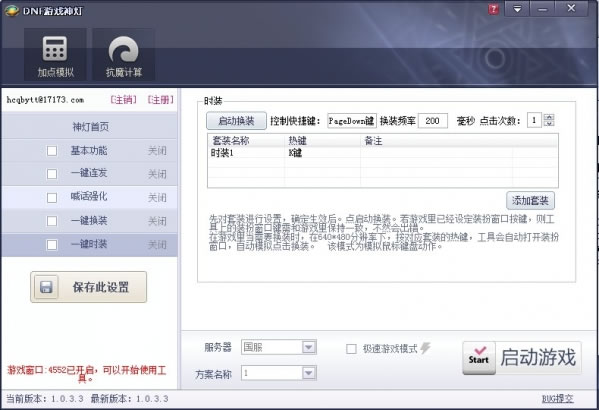Viewport: 599px width, 410px height.
Task: Check the 极速游戏模式 checkbox
Action: pyautogui.click(x=351, y=349)
